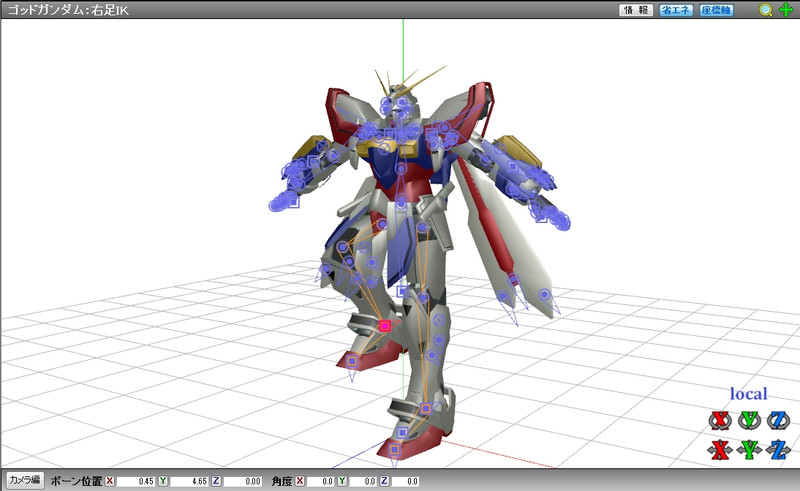Click the ボーン位置 label

click(x=77, y=481)
